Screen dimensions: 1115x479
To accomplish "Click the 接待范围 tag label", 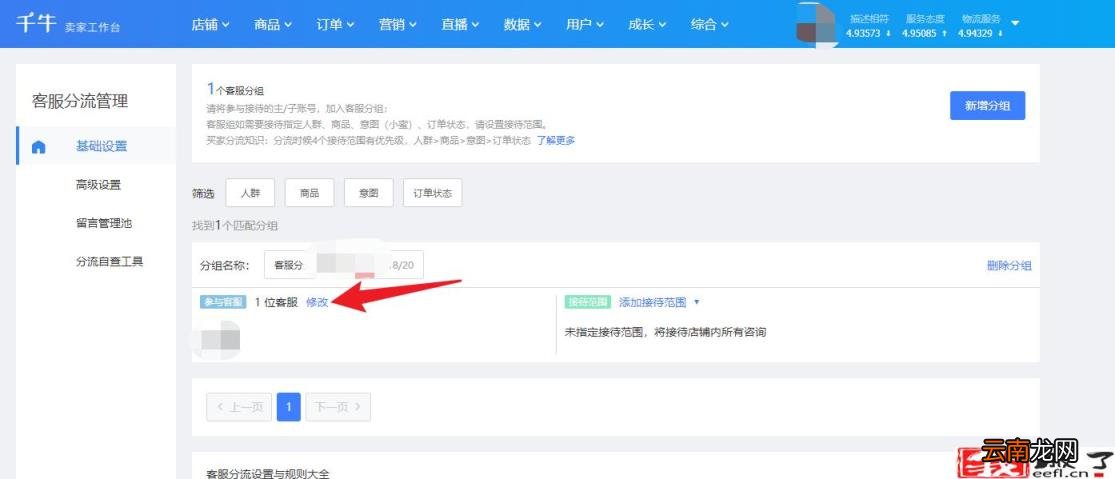I will point(587,302).
